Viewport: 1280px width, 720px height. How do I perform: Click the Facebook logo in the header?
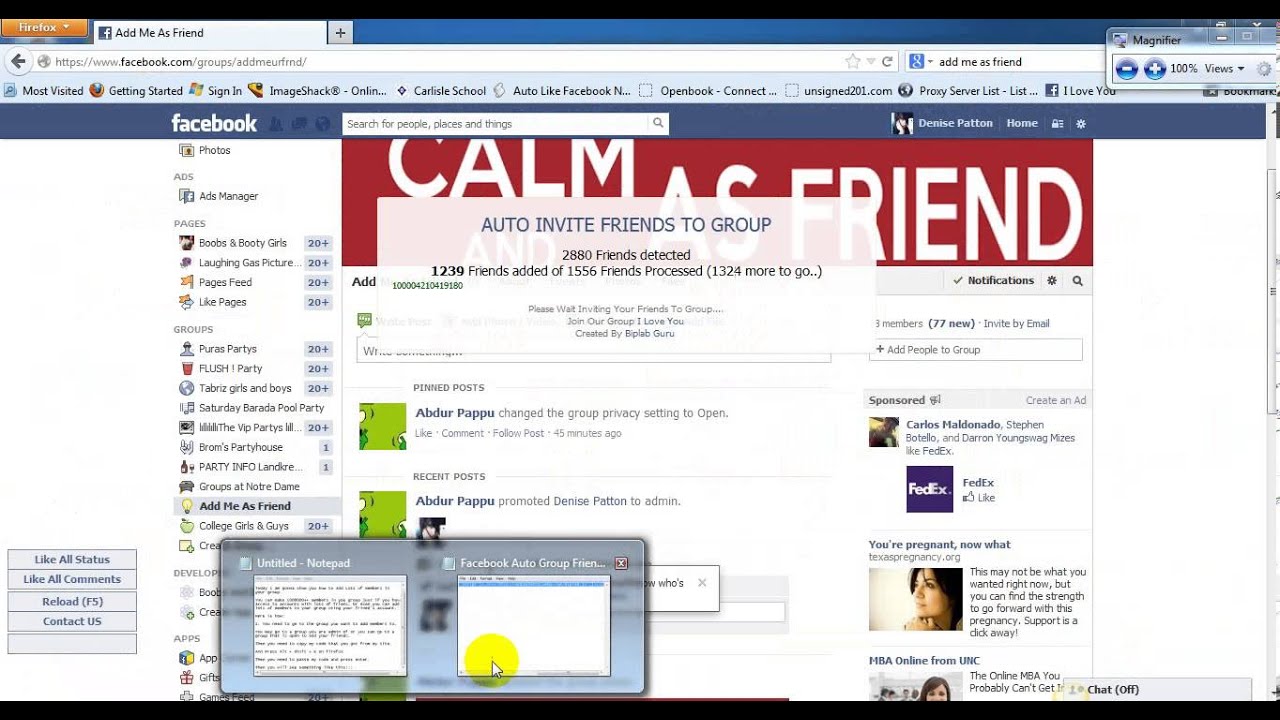click(x=214, y=123)
